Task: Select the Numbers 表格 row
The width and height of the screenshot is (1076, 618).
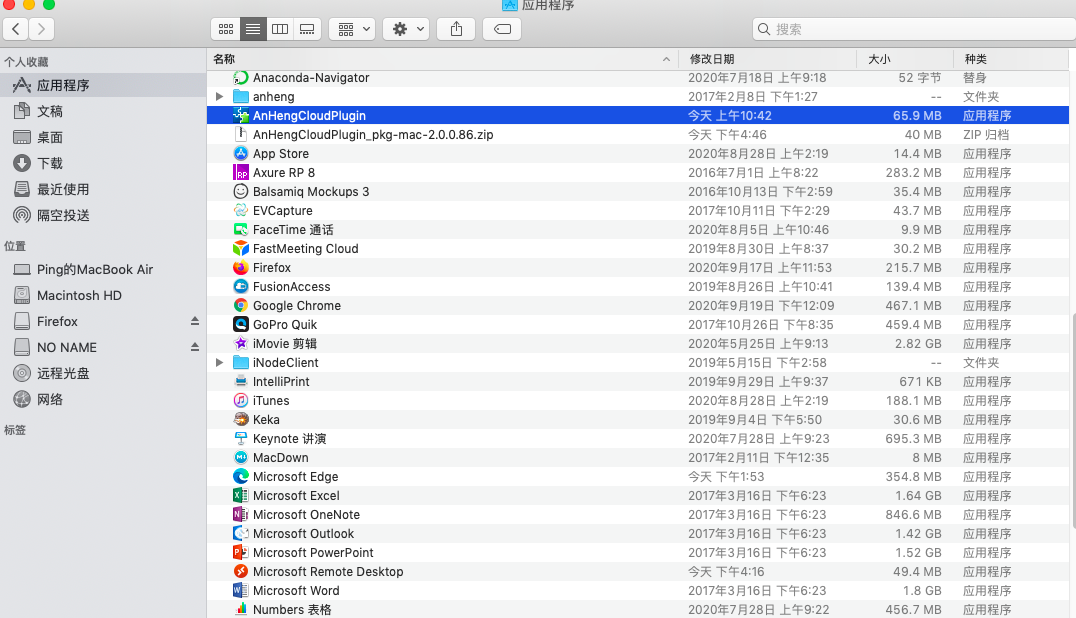Action: pos(638,609)
